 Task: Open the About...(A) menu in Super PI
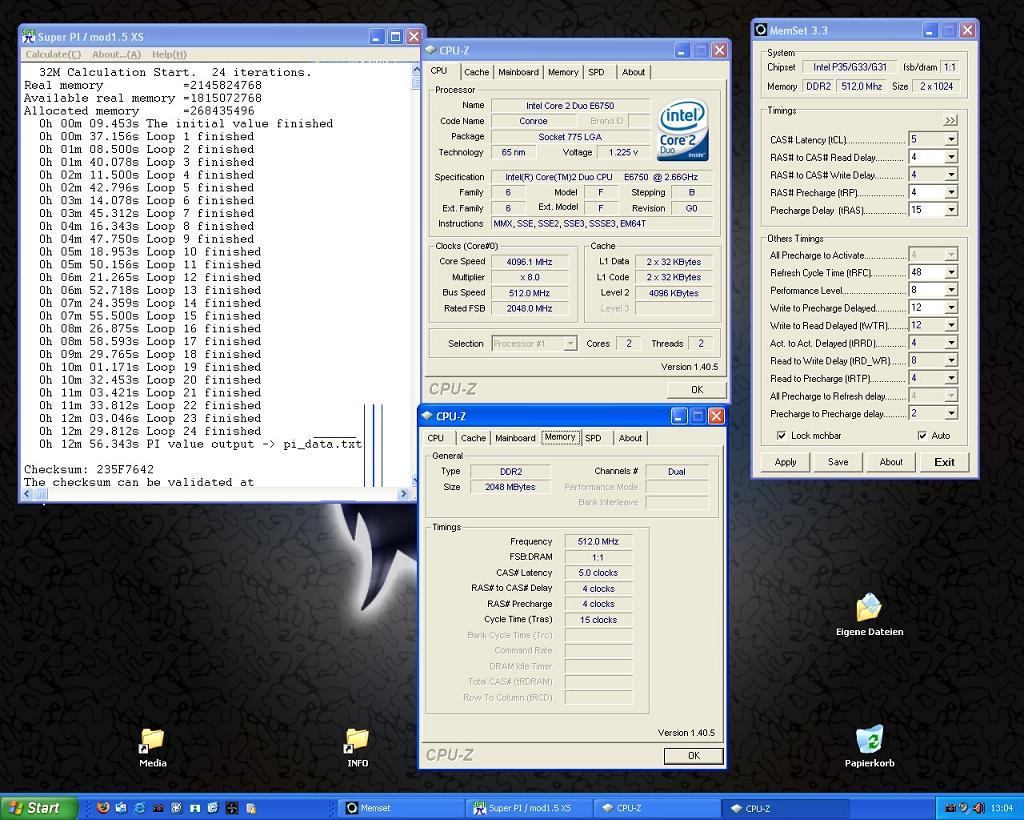116,54
